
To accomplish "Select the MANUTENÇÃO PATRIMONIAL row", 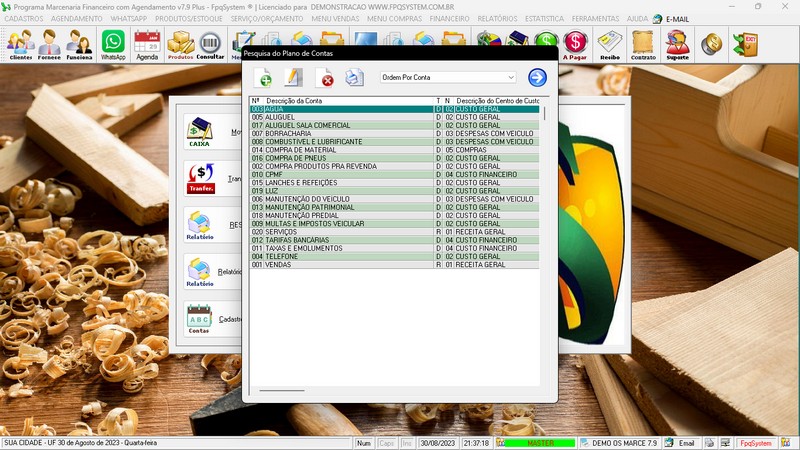I will pos(394,207).
